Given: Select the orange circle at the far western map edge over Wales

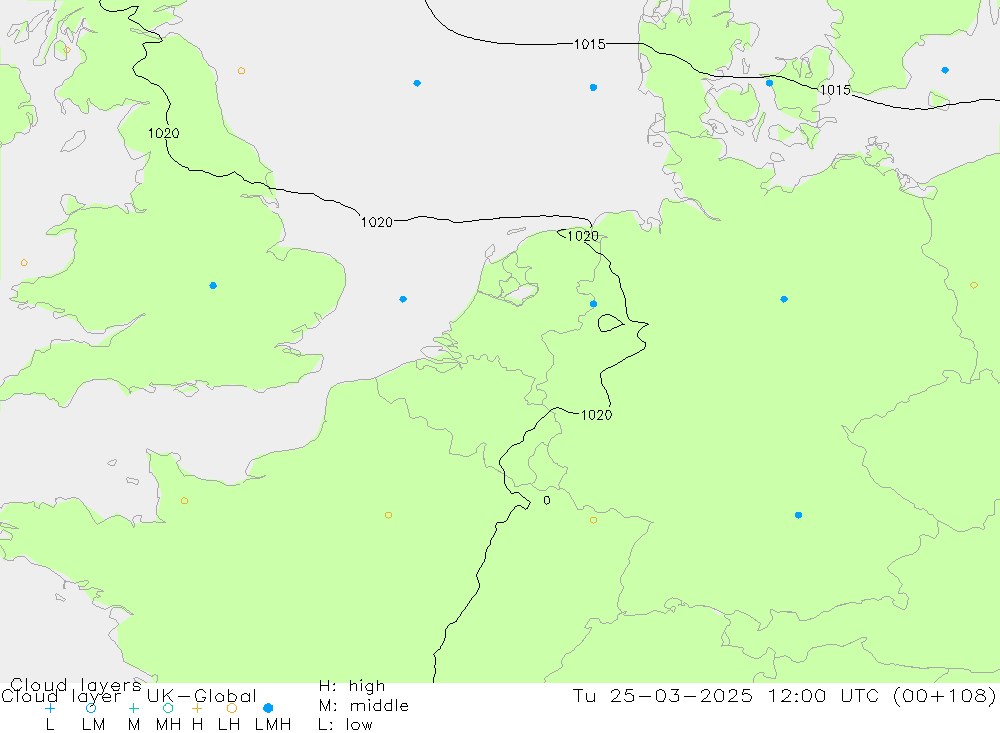Looking at the screenshot, I should [x=24, y=263].
